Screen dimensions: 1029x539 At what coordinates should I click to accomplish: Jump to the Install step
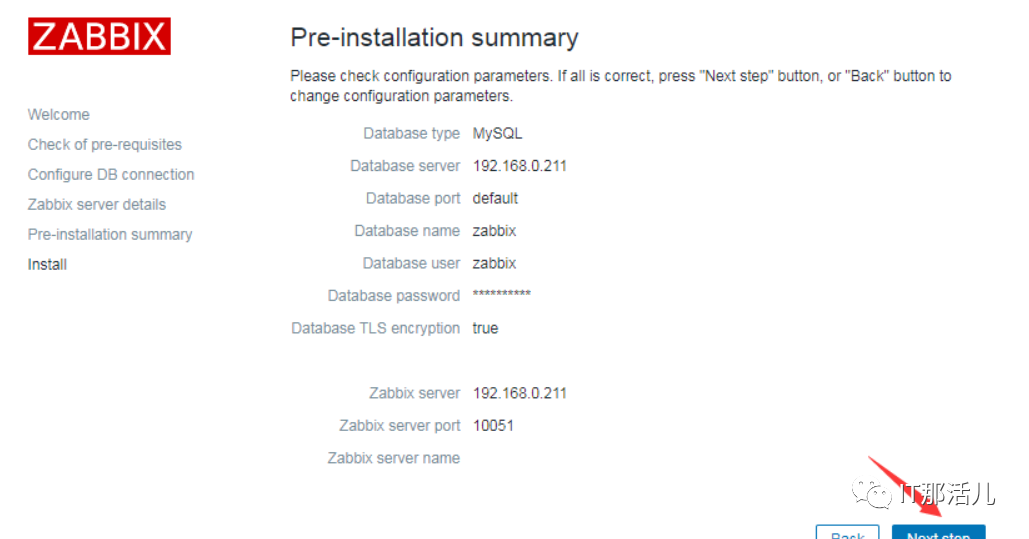48,264
